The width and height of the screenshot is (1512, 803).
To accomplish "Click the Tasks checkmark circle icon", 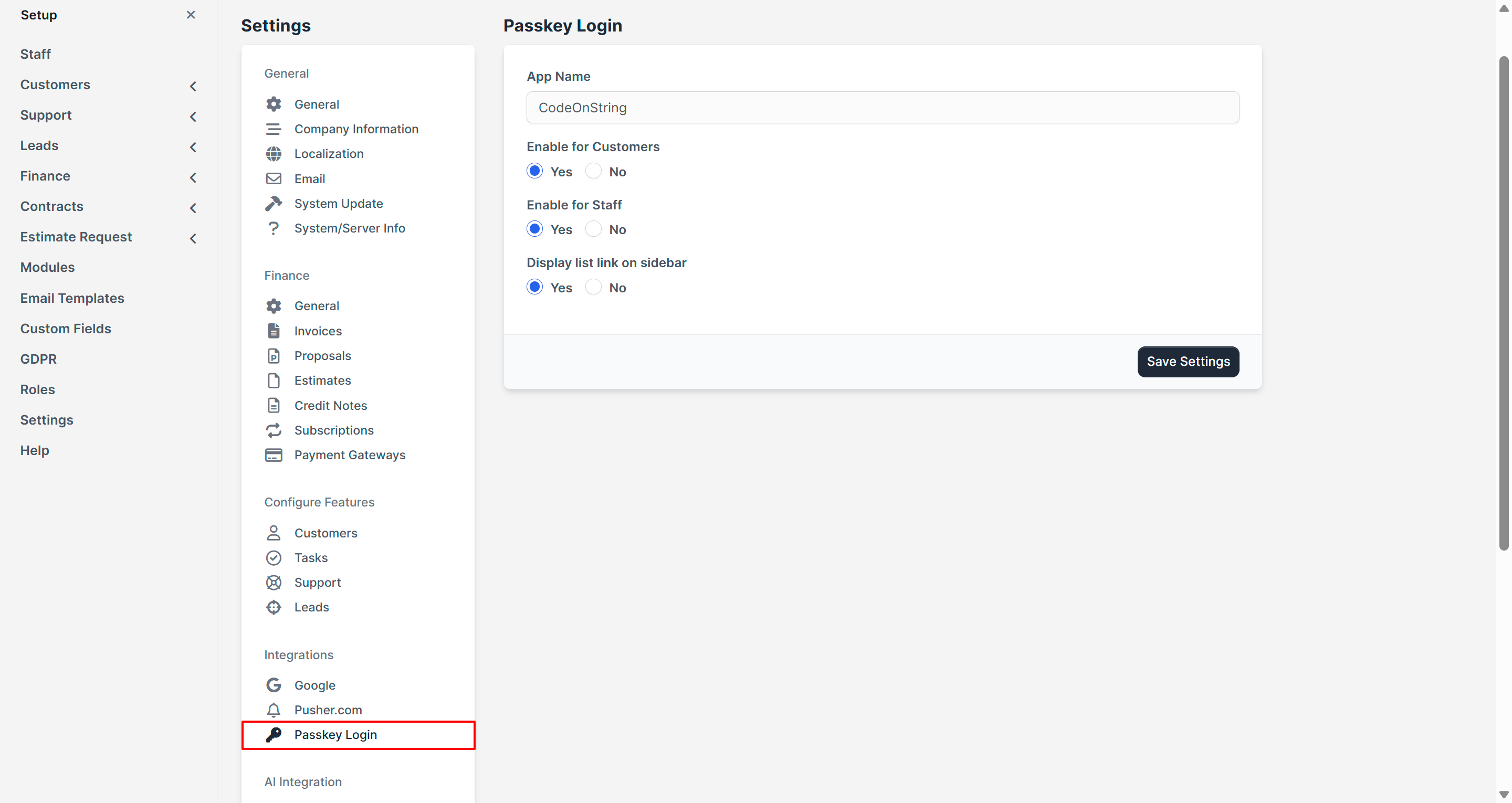I will pos(274,557).
